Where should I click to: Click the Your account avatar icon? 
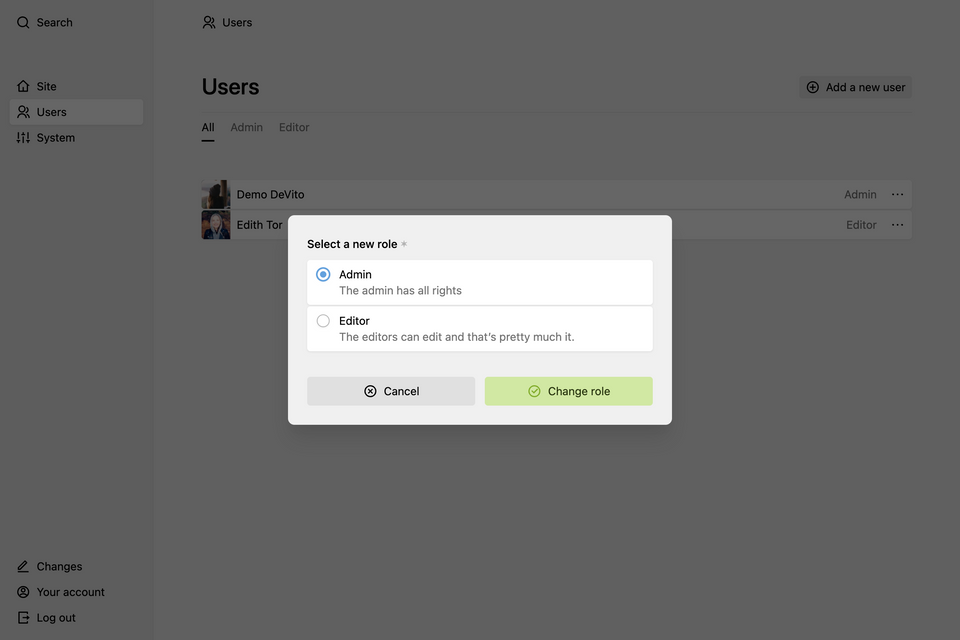point(23,592)
